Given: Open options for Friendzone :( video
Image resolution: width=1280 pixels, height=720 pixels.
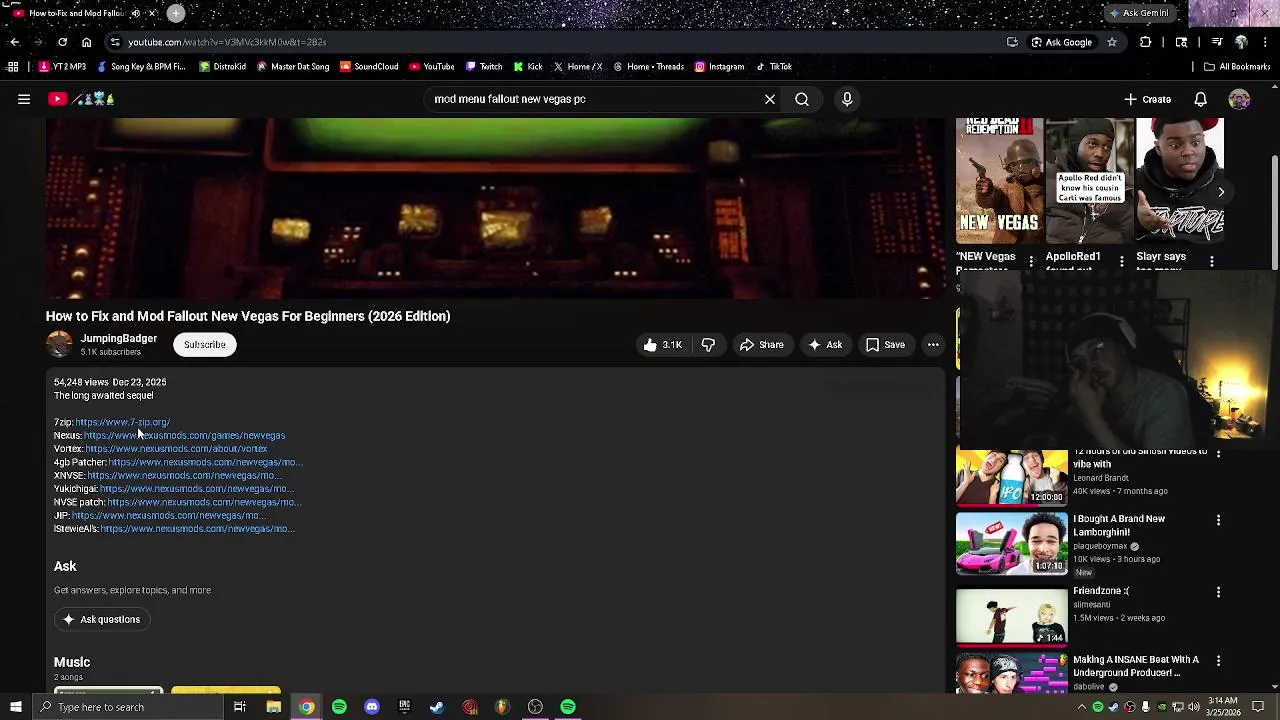Looking at the screenshot, I should tap(1218, 592).
